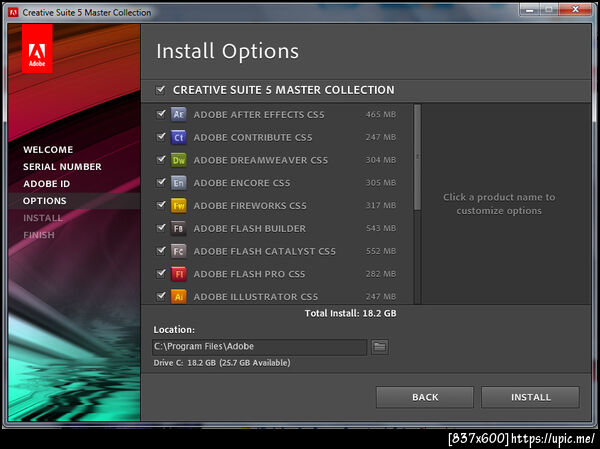Screen dimensions: 600x449
Task: Go to the Welcome step in sidebar
Action: click(48, 150)
